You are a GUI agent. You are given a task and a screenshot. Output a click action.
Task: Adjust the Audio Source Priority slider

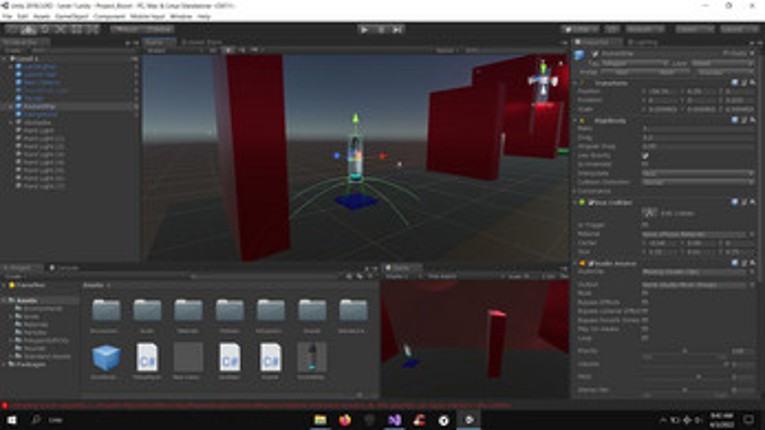(x=685, y=351)
